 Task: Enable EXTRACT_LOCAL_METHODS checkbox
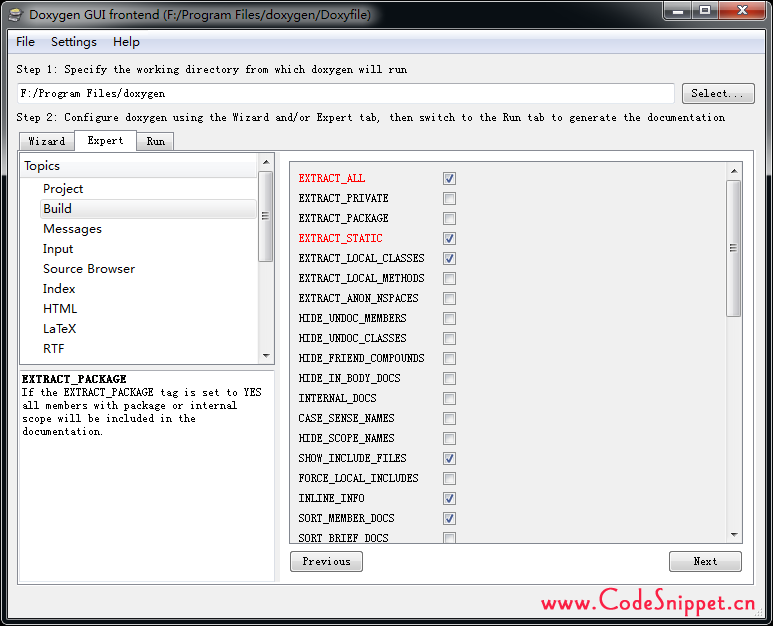click(449, 278)
